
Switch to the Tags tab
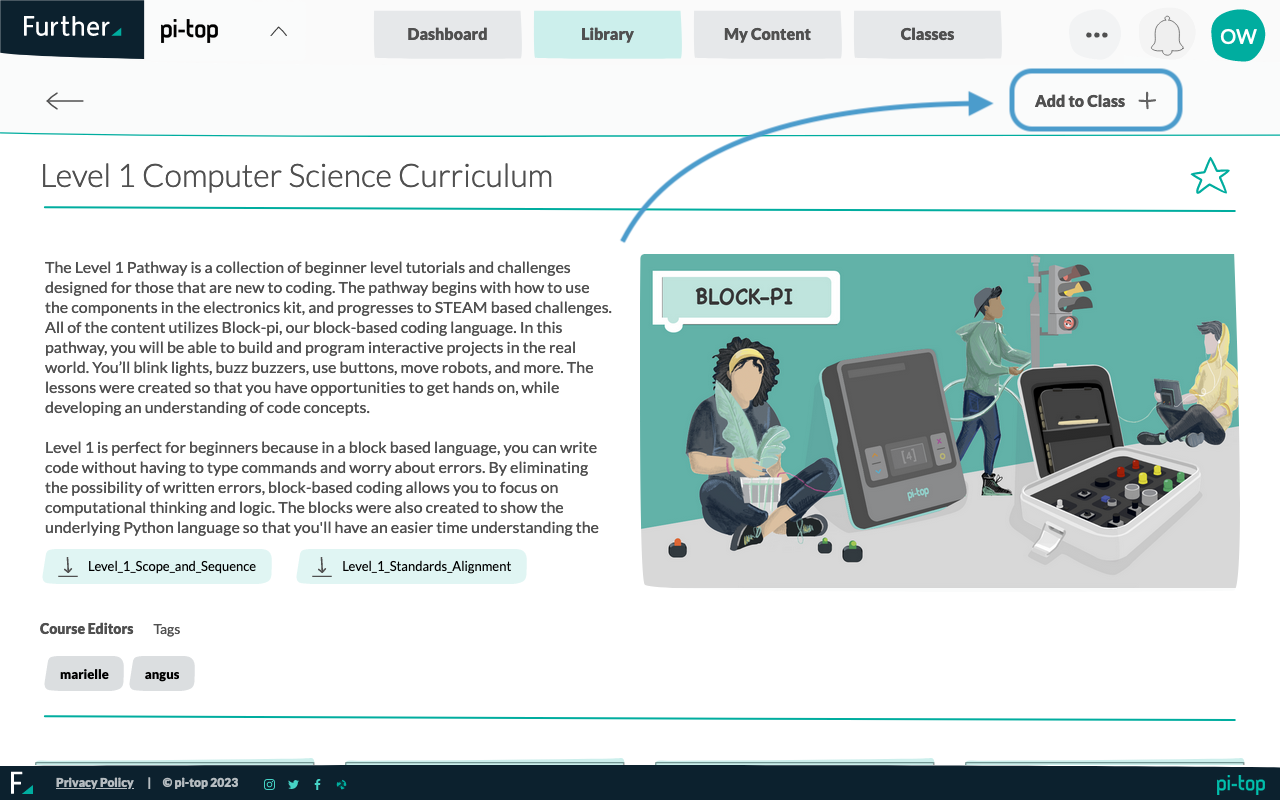[167, 629]
